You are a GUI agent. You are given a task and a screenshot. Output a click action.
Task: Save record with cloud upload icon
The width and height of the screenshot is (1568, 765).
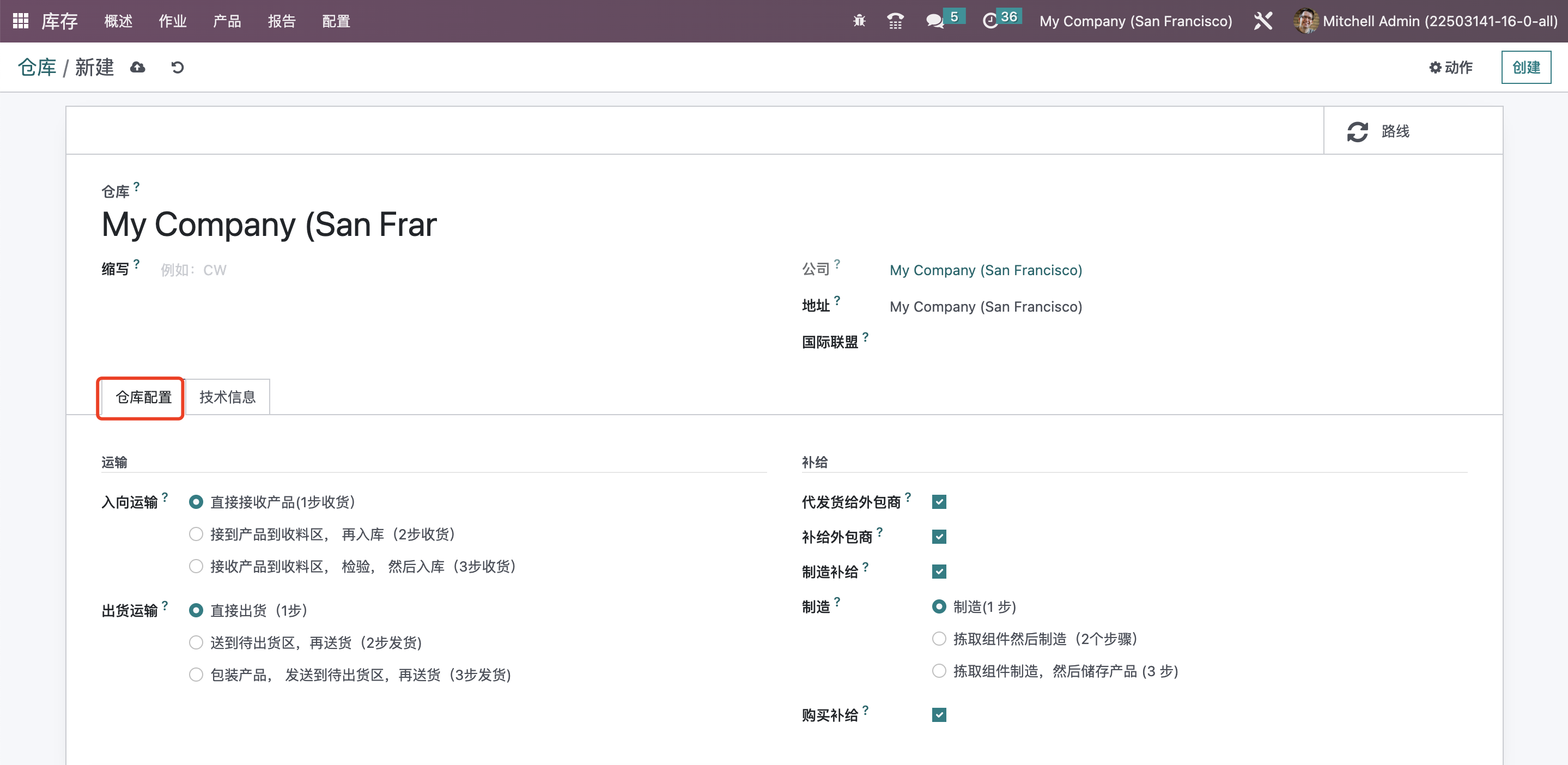137,67
